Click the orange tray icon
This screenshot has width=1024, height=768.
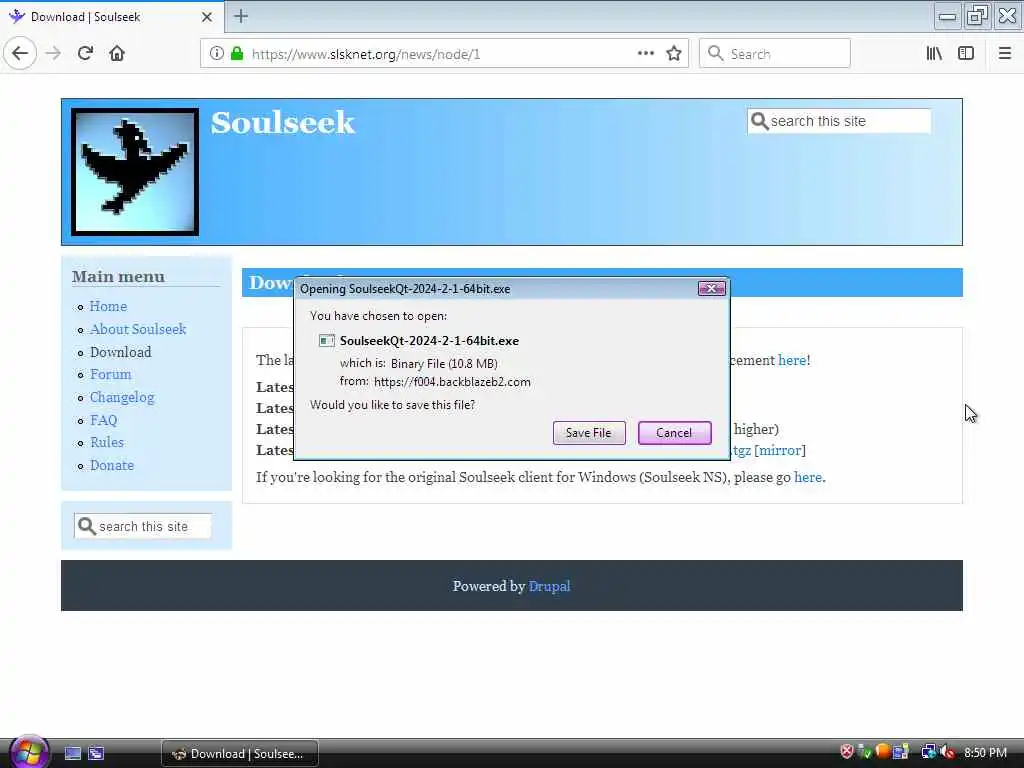[x=882, y=752]
